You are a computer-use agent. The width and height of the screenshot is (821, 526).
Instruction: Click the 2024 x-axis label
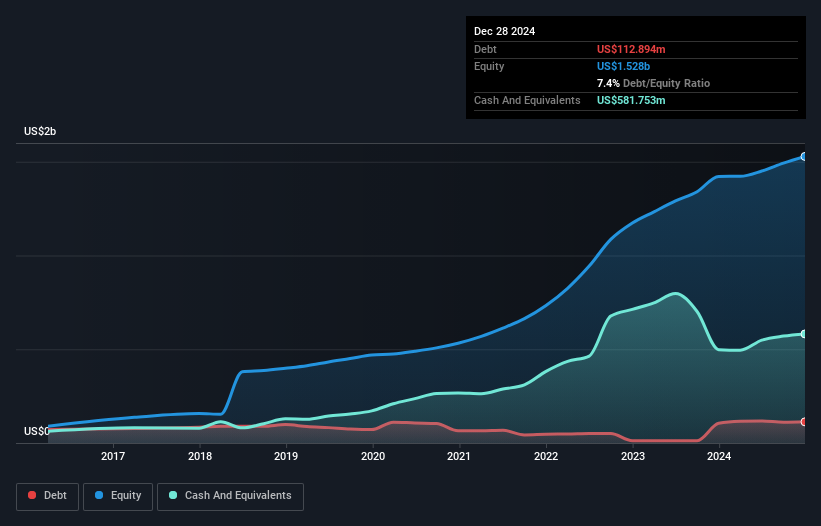719,456
